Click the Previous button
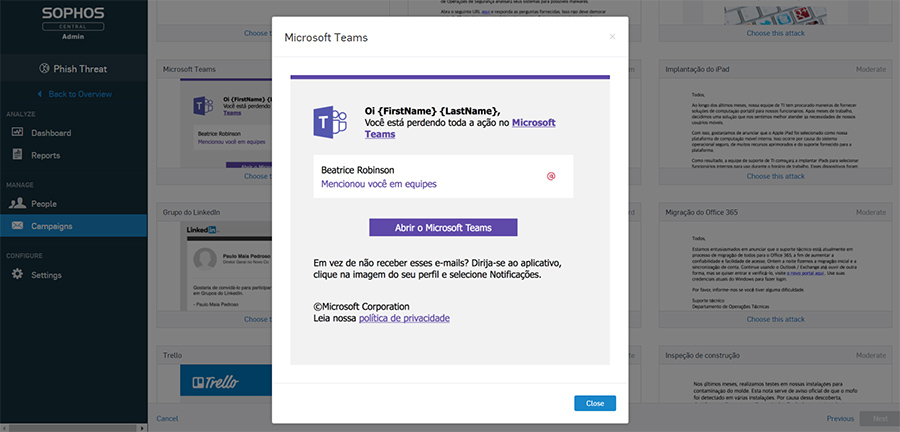Image resolution: width=900 pixels, height=432 pixels. pos(840,419)
